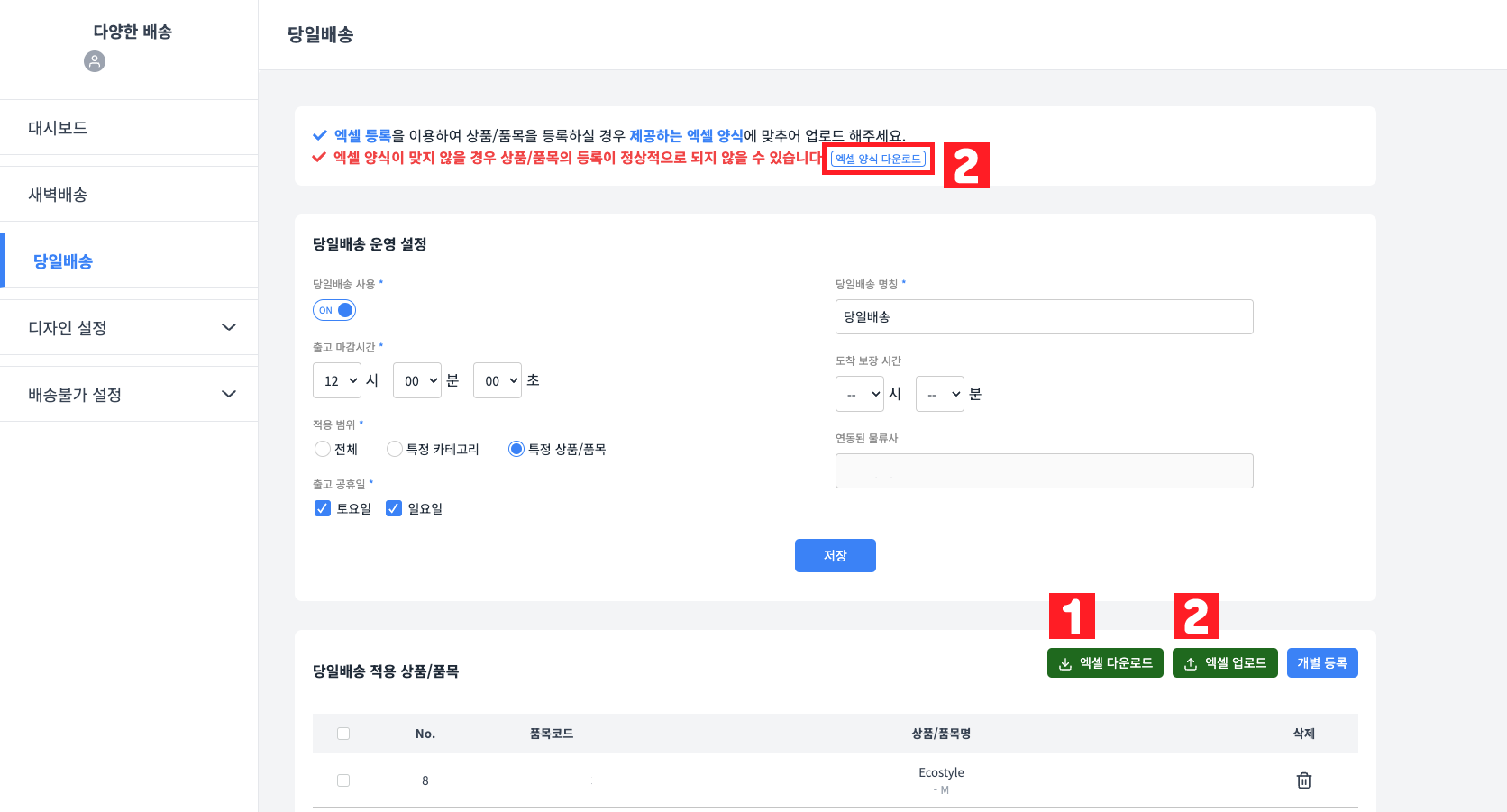Expand the 배송불가 설정 menu chevron
The width and height of the screenshot is (1507, 812).
click(x=229, y=394)
